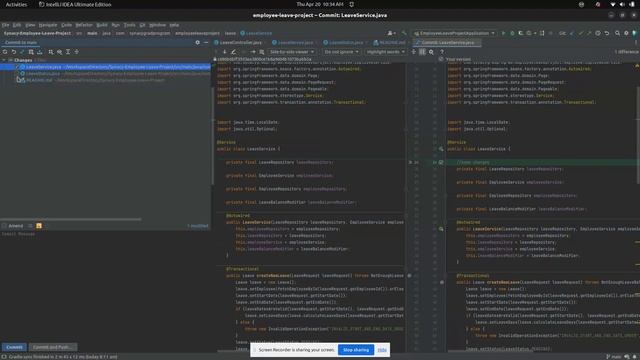Run EmployeeLeaveProjectApplication with play icon

coord(503,33)
